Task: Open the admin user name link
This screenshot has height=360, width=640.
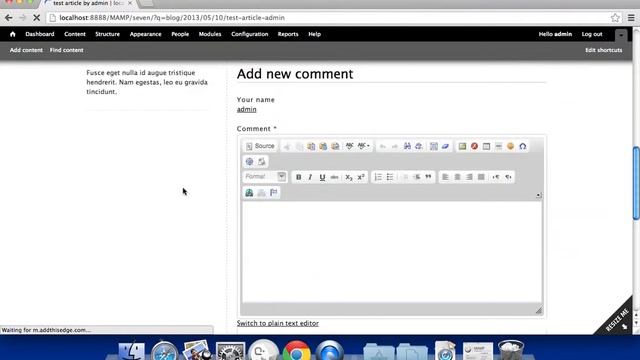Action: [247, 109]
